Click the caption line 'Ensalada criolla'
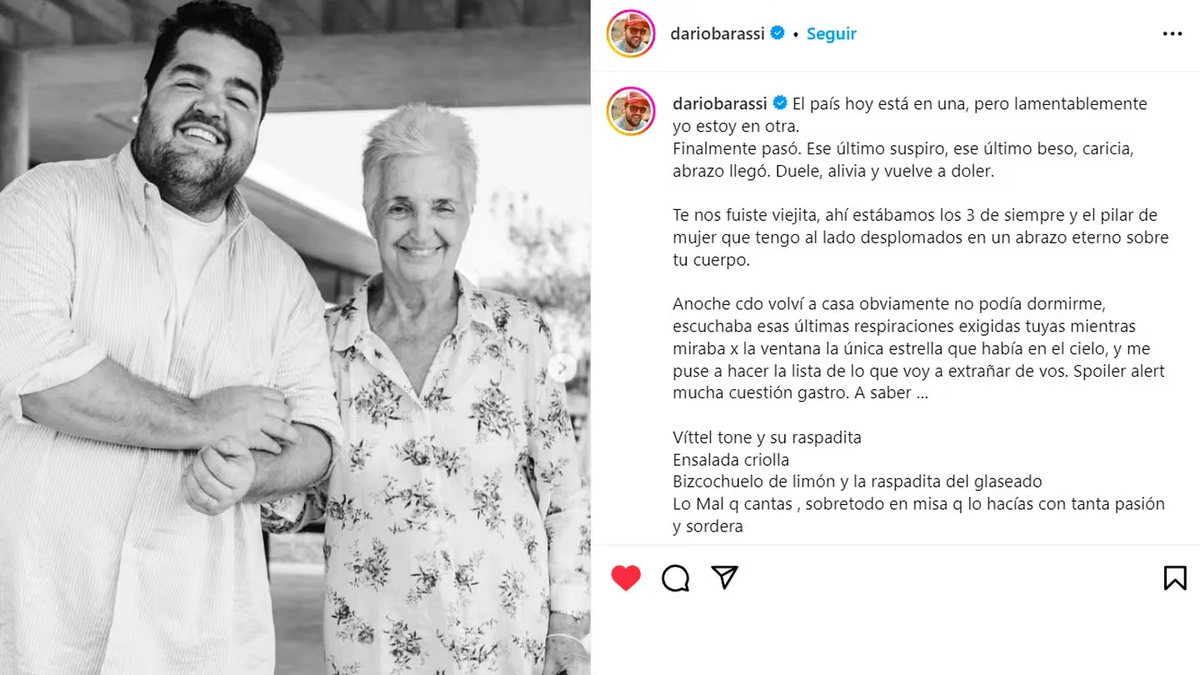Image resolution: width=1200 pixels, height=675 pixels. point(731,460)
